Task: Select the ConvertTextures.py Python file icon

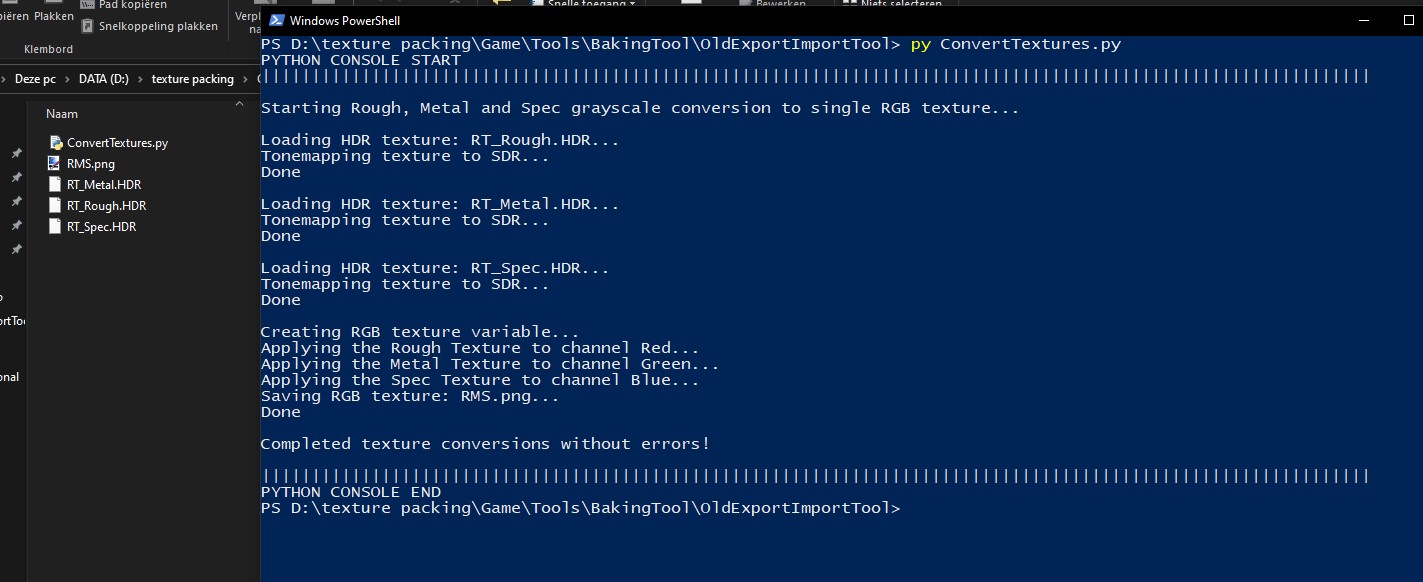Action: pyautogui.click(x=56, y=143)
